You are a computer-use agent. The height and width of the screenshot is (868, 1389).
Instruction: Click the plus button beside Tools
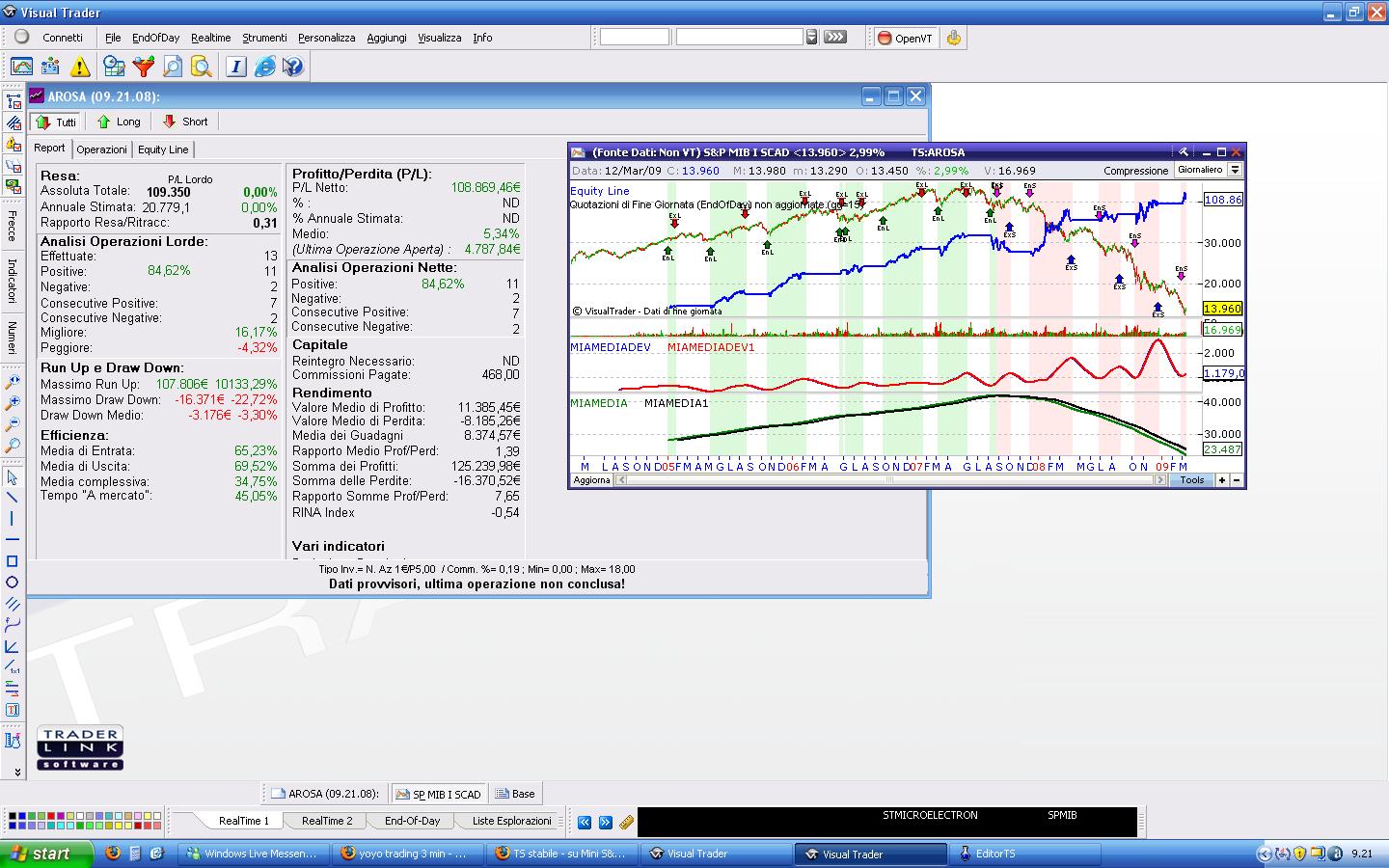click(1222, 480)
